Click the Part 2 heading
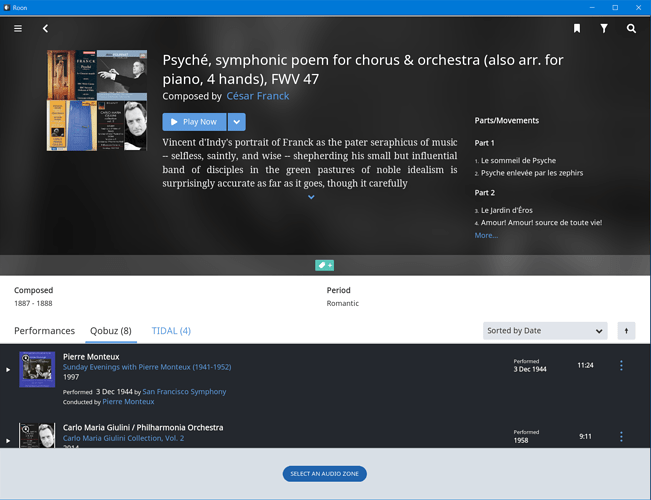The width and height of the screenshot is (651, 500). (485, 193)
